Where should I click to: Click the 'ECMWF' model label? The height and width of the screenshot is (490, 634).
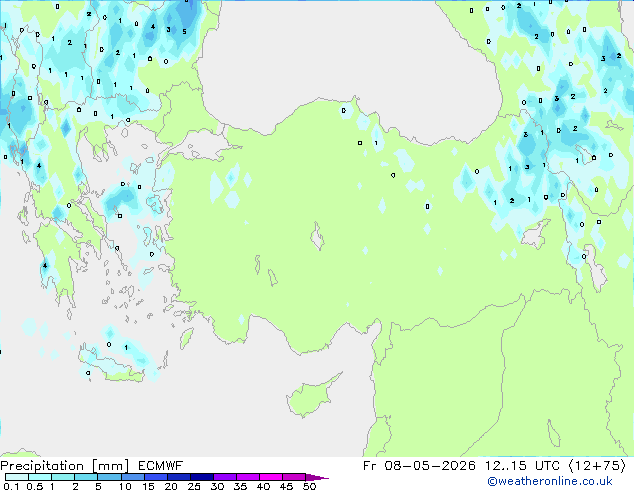[x=161, y=466]
